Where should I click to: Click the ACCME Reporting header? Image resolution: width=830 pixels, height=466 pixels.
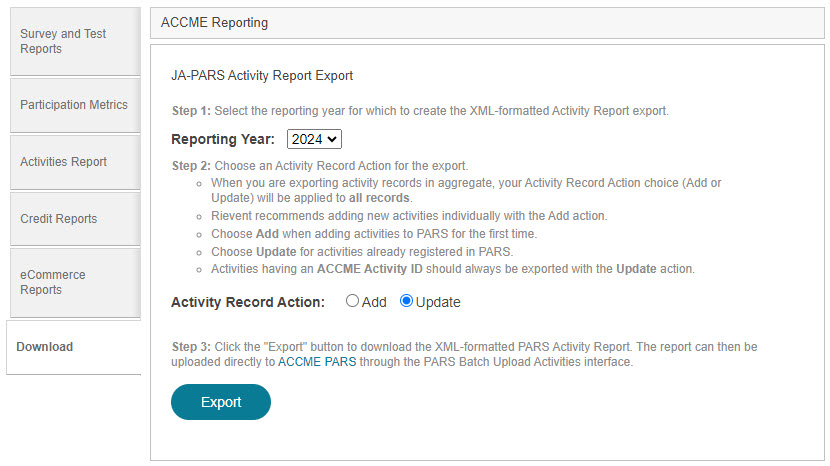click(x=487, y=23)
